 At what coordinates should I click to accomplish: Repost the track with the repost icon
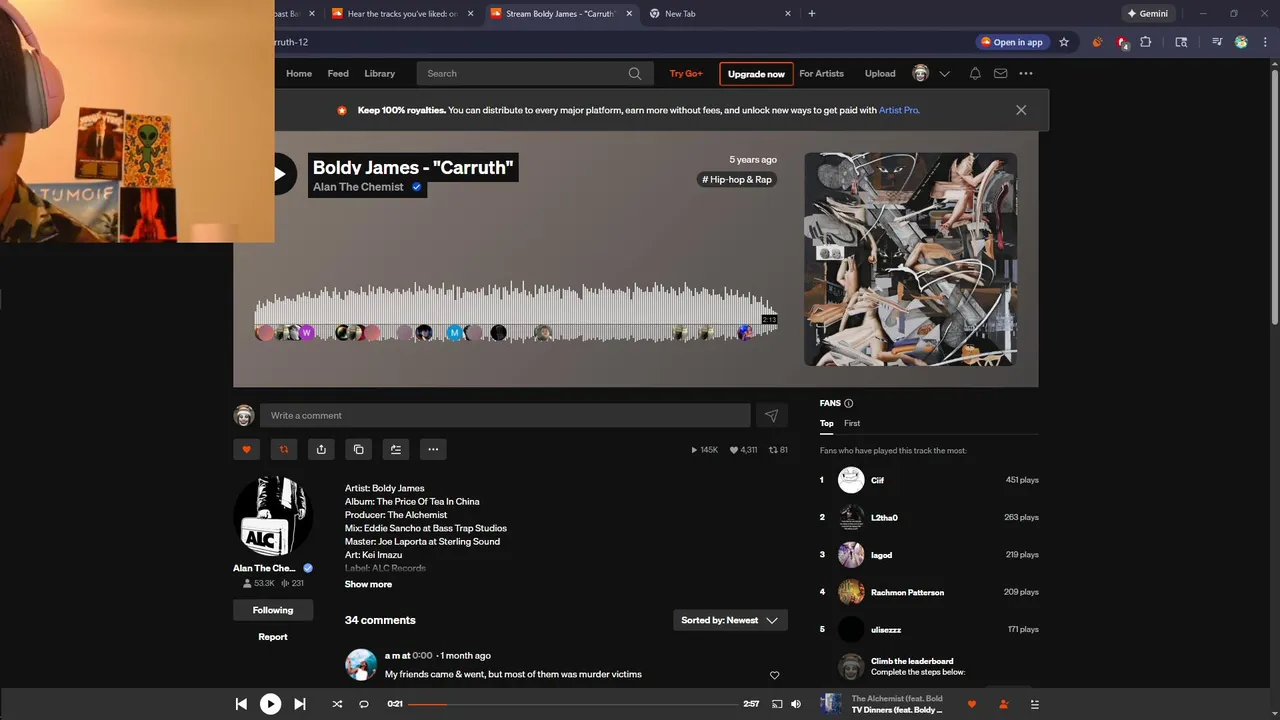tap(284, 449)
